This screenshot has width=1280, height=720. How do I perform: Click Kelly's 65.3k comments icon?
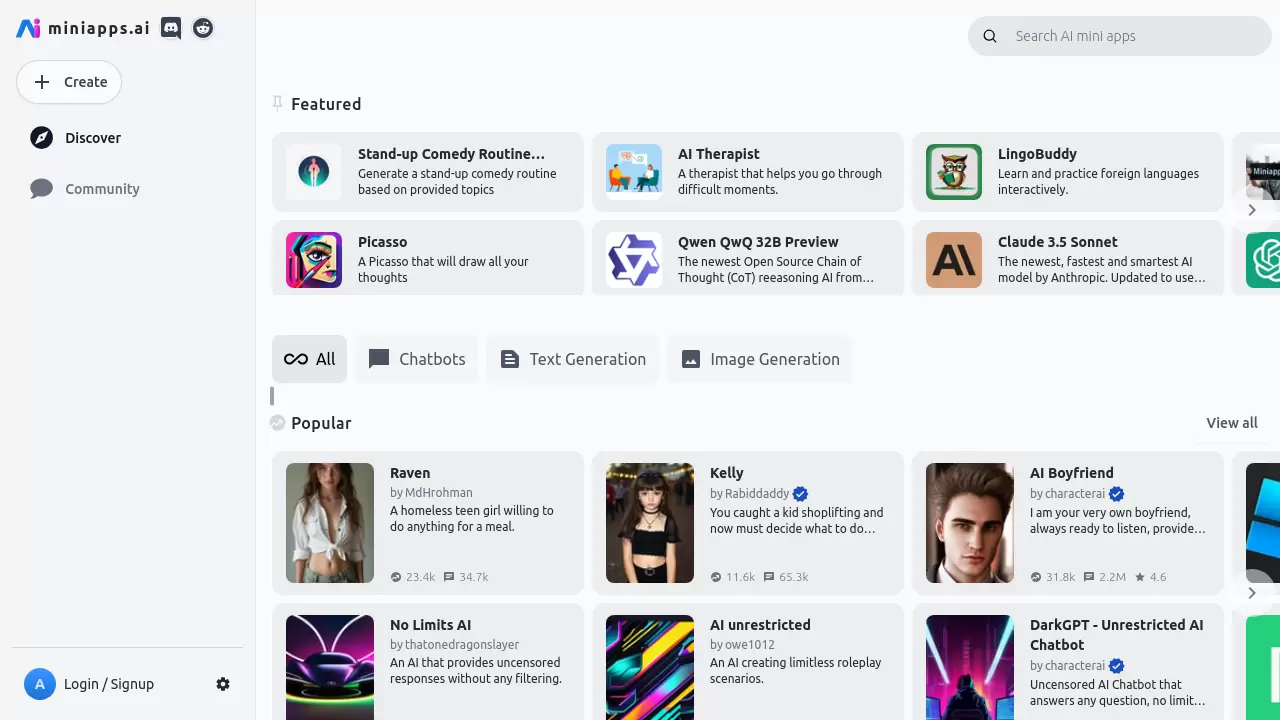click(x=769, y=577)
